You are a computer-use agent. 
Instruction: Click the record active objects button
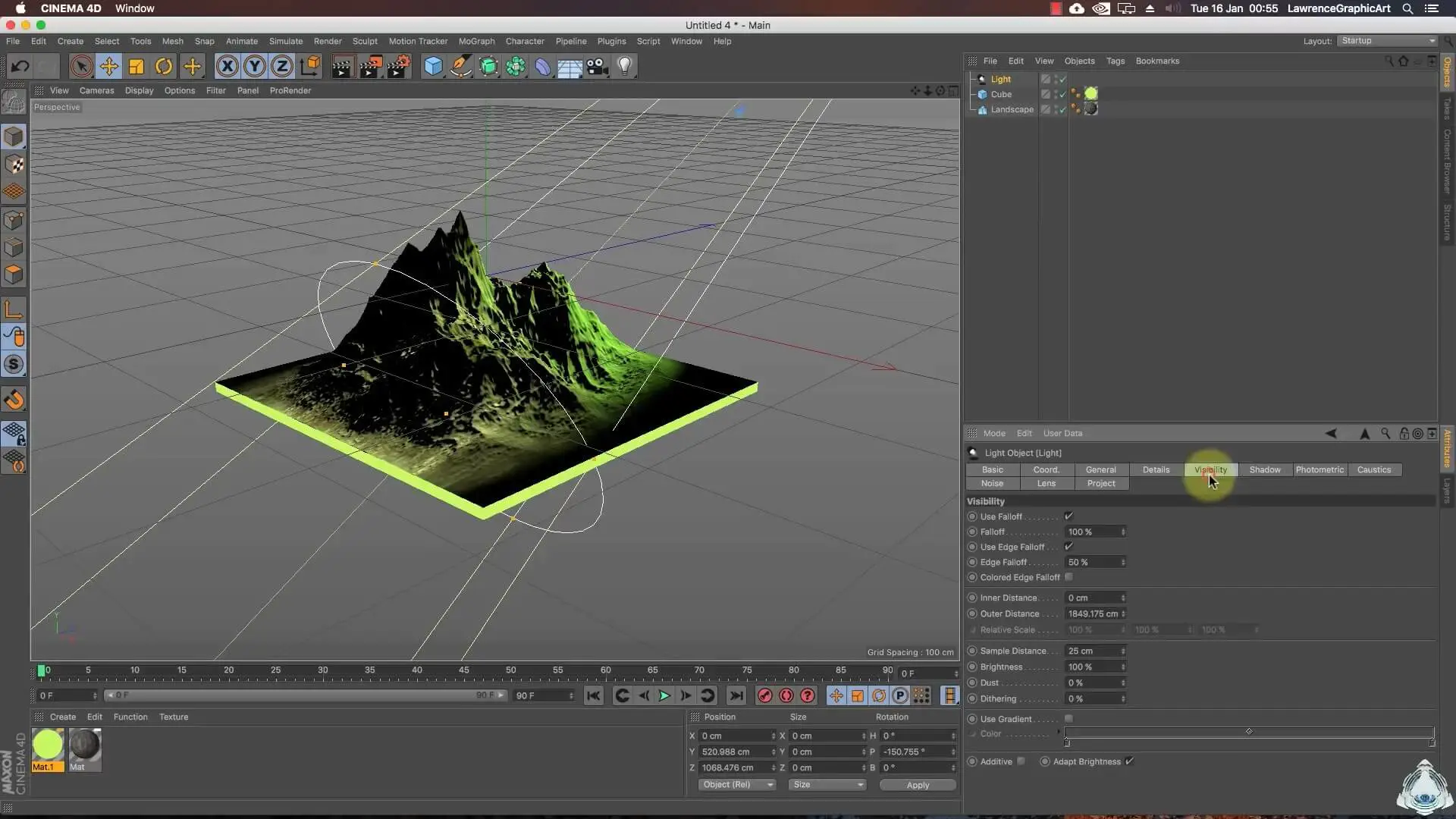pos(764,695)
